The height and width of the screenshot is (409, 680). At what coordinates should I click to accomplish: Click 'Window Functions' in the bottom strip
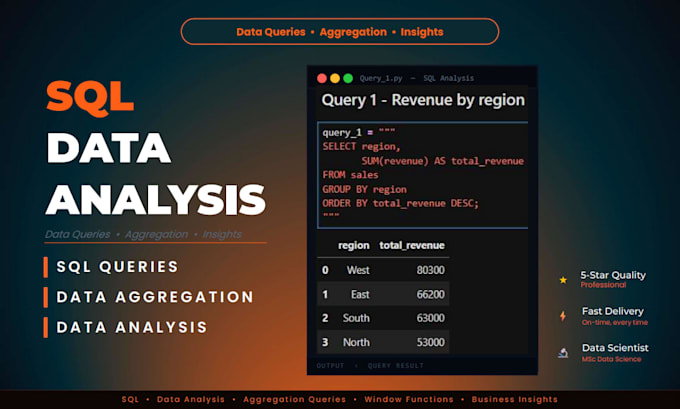click(409, 399)
